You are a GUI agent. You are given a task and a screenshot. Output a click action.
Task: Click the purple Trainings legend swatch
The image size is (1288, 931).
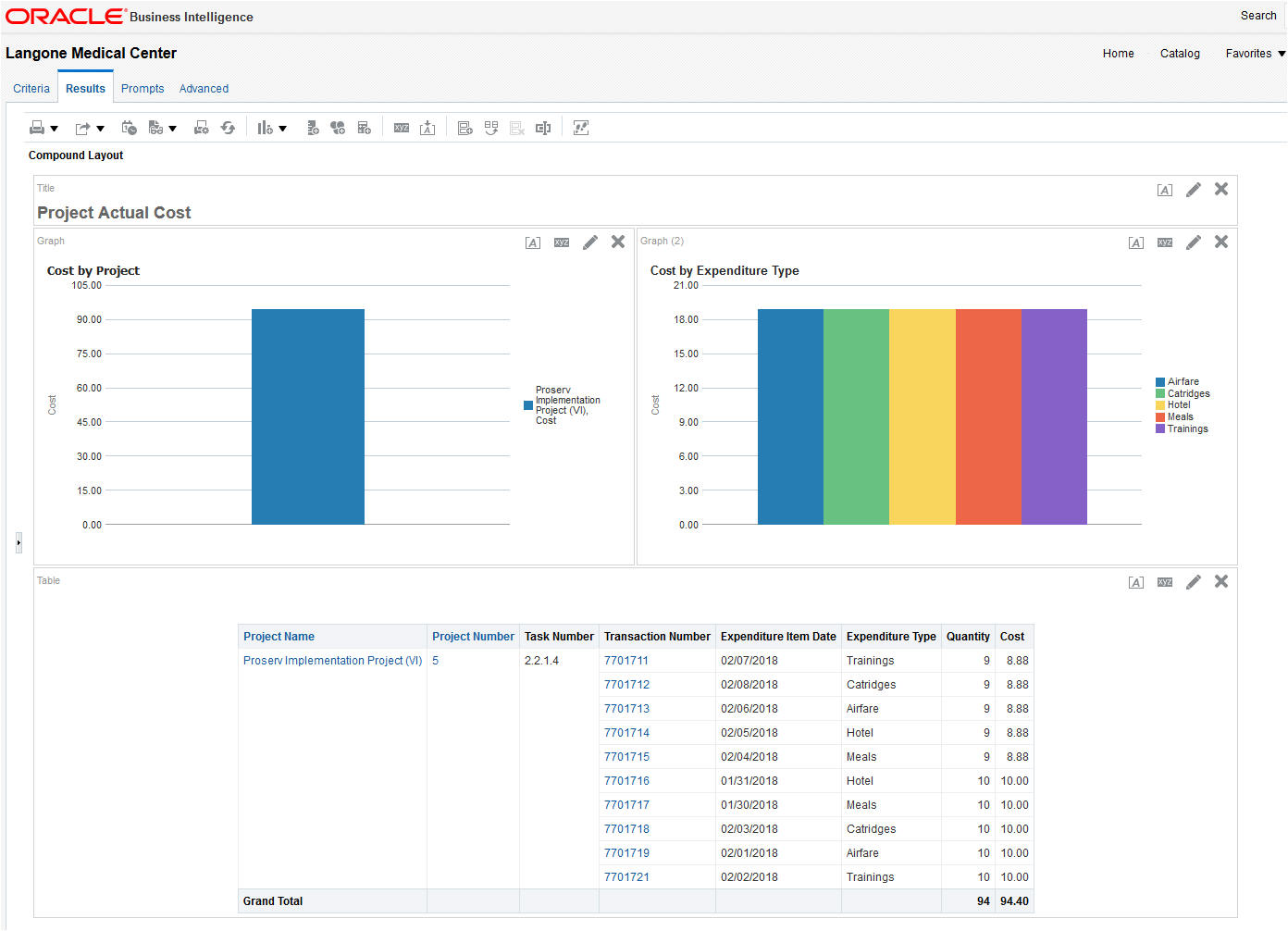coord(1160,428)
